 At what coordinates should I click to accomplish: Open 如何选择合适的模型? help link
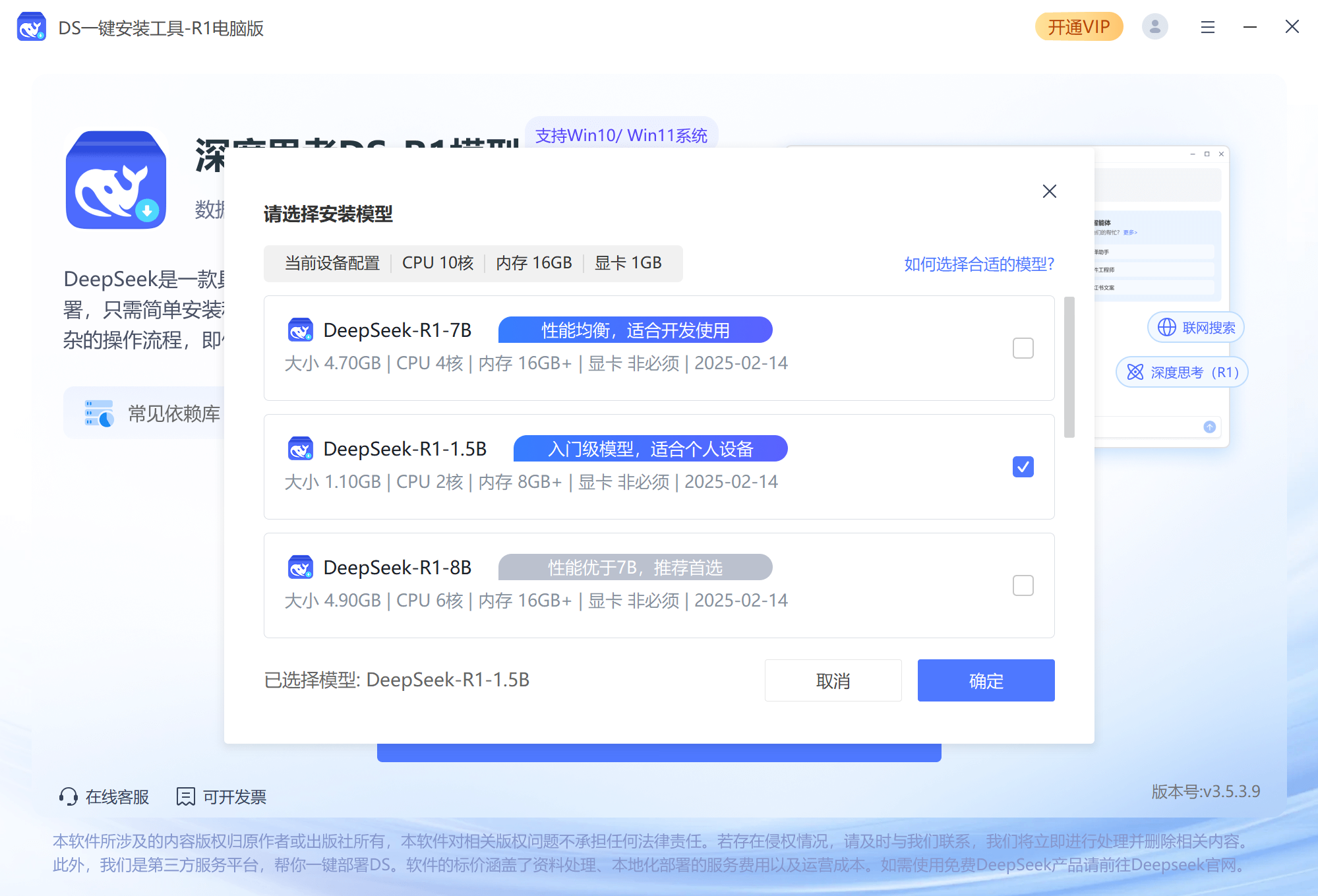[979, 264]
